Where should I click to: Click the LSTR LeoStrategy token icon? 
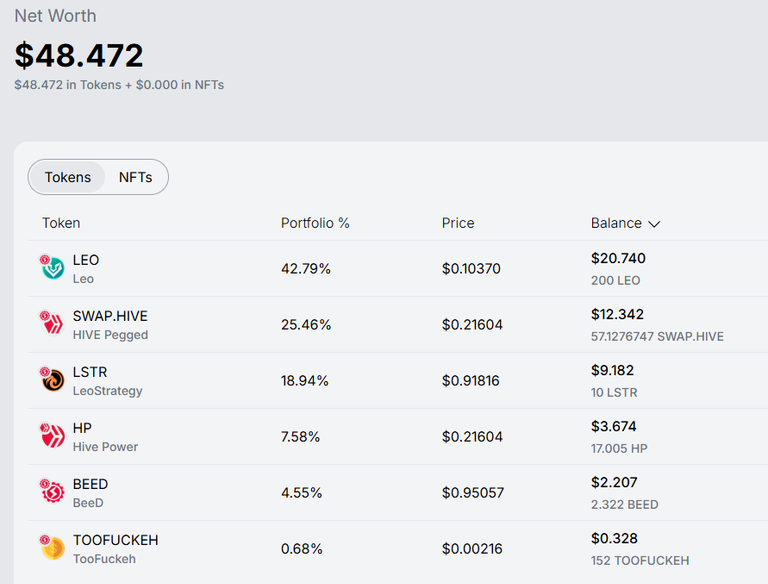click(x=52, y=379)
